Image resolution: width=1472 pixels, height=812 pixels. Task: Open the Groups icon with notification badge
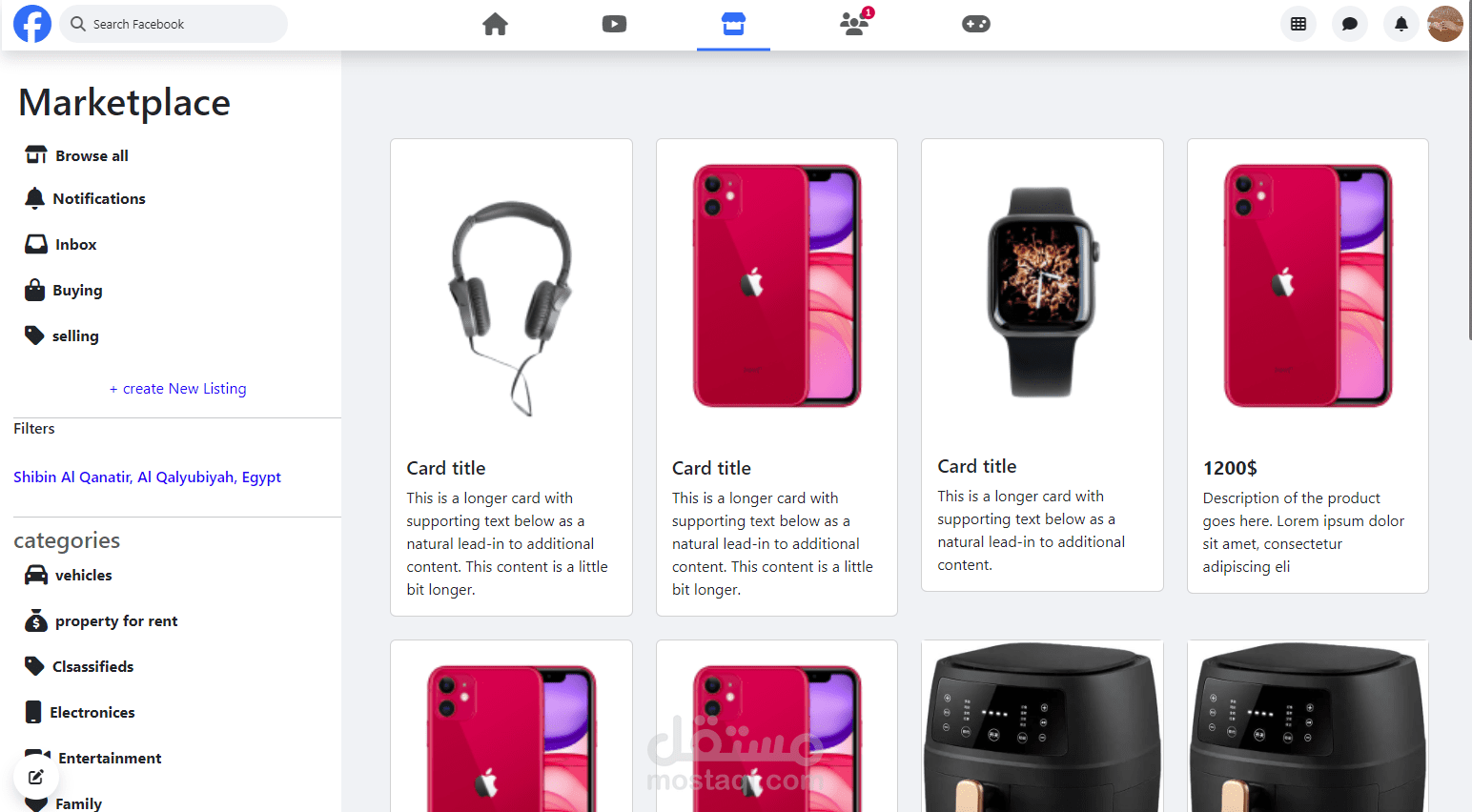855,23
